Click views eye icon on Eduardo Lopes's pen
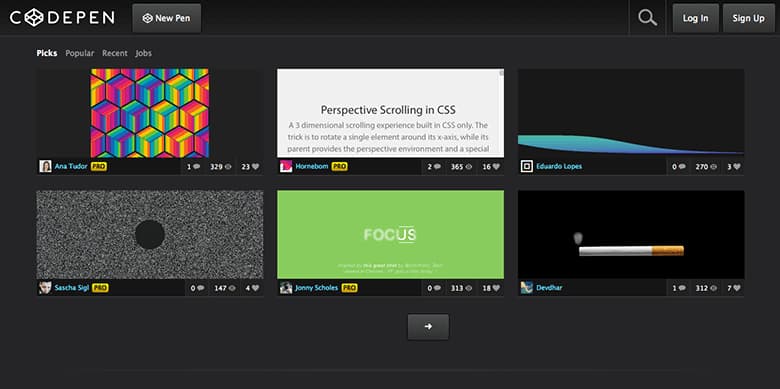This screenshot has width=780, height=389. pyautogui.click(x=714, y=167)
